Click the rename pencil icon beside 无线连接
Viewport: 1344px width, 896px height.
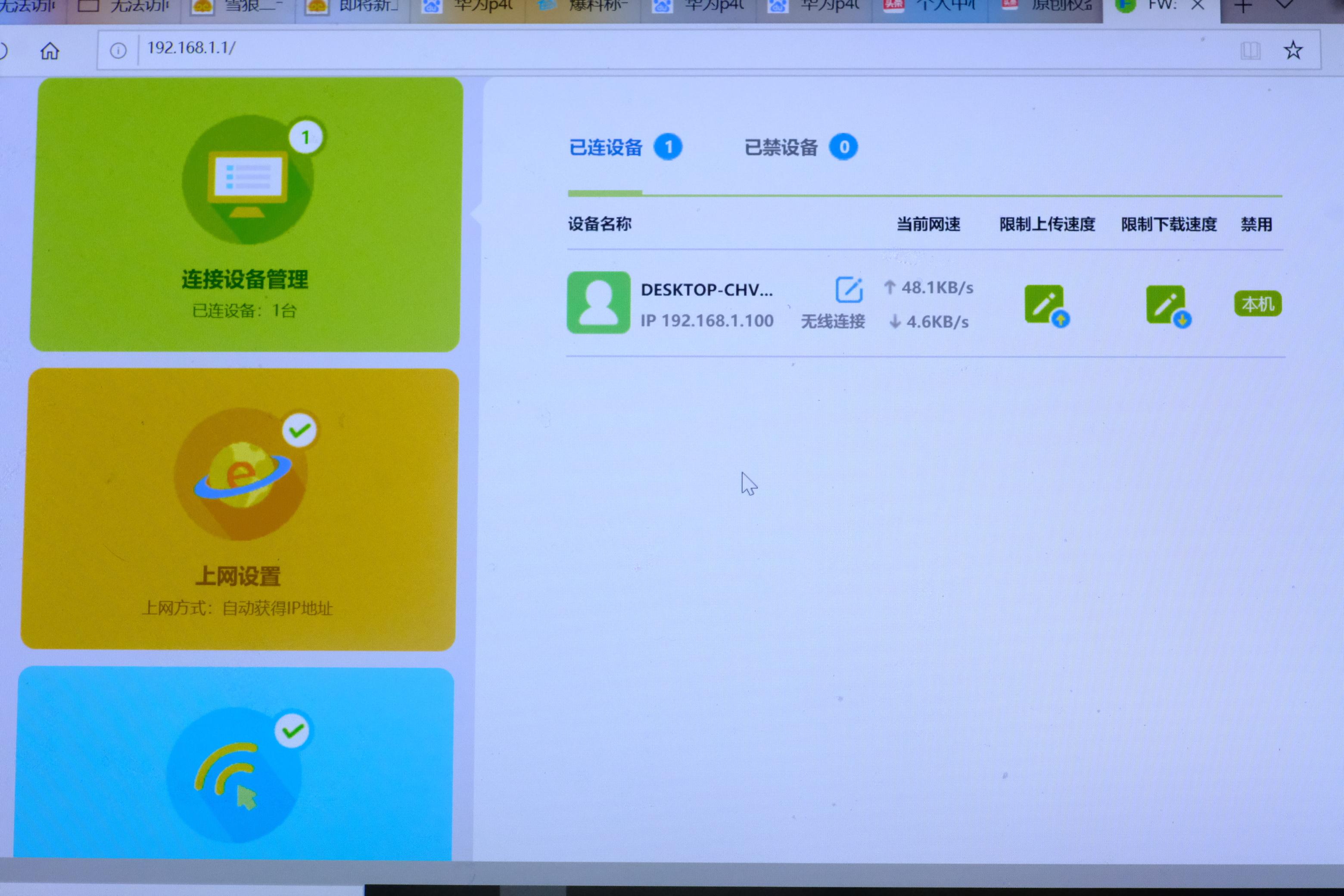849,290
